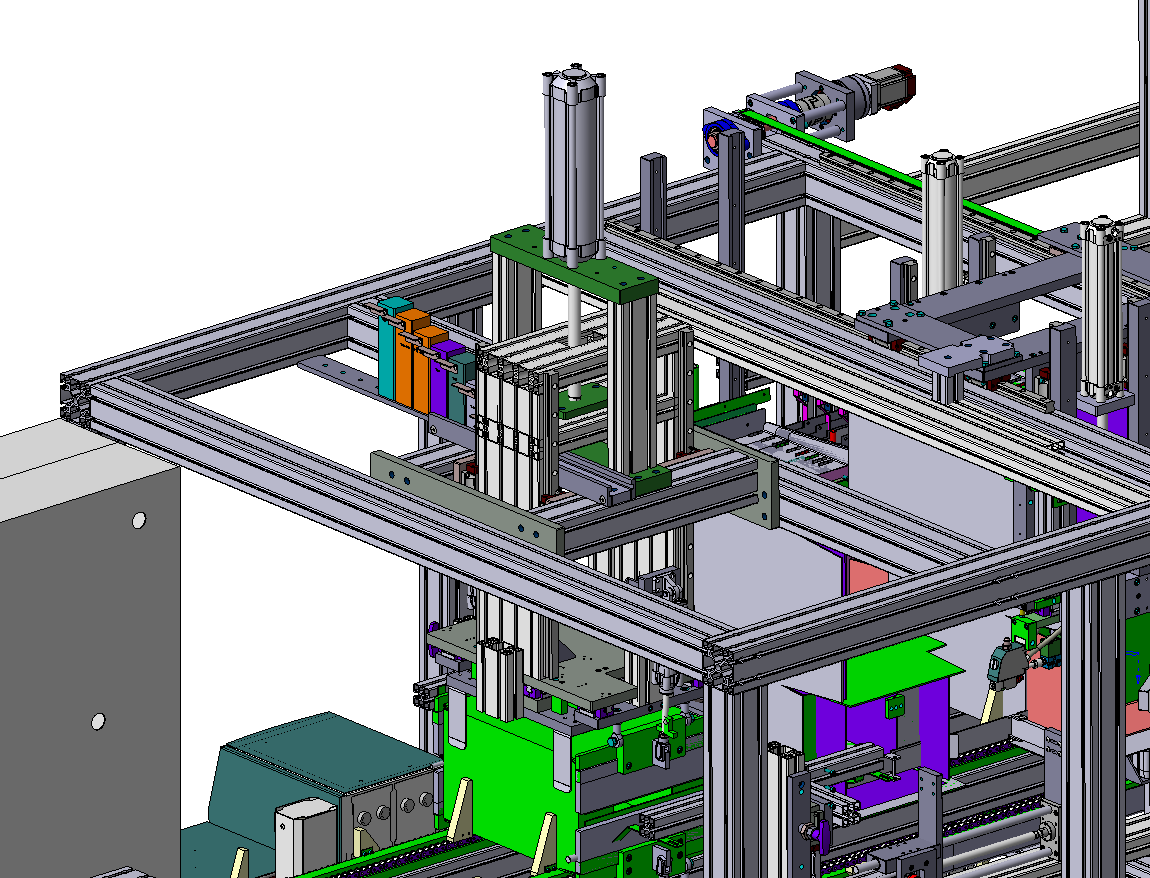
Task: Click the lower hole in the left gray panel
Action: [98, 721]
